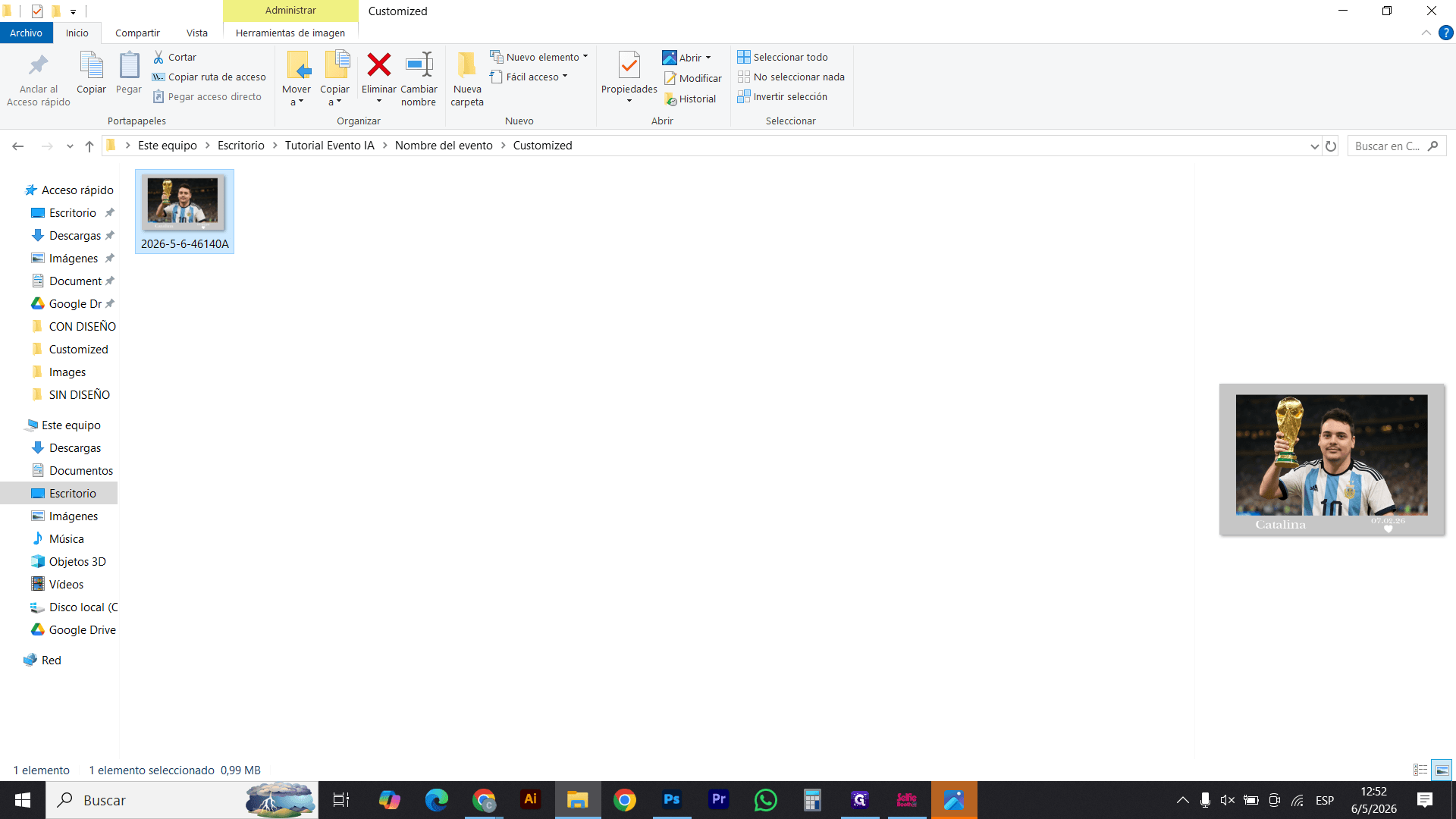This screenshot has height=819, width=1456.
Task: Click the red Eliminar X icon
Action: tap(378, 65)
